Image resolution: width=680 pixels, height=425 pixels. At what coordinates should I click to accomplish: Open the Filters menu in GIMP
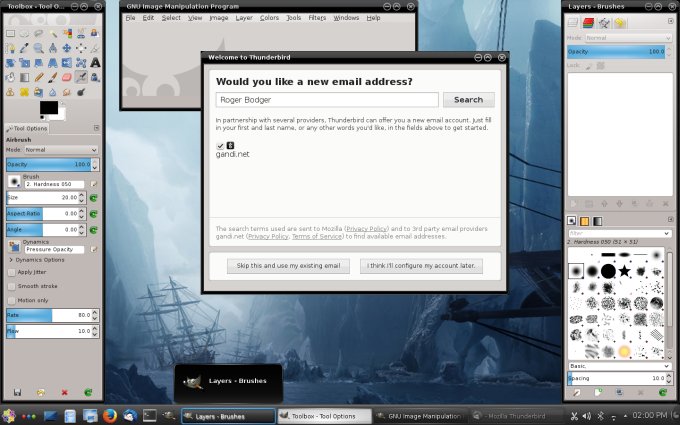point(317,18)
